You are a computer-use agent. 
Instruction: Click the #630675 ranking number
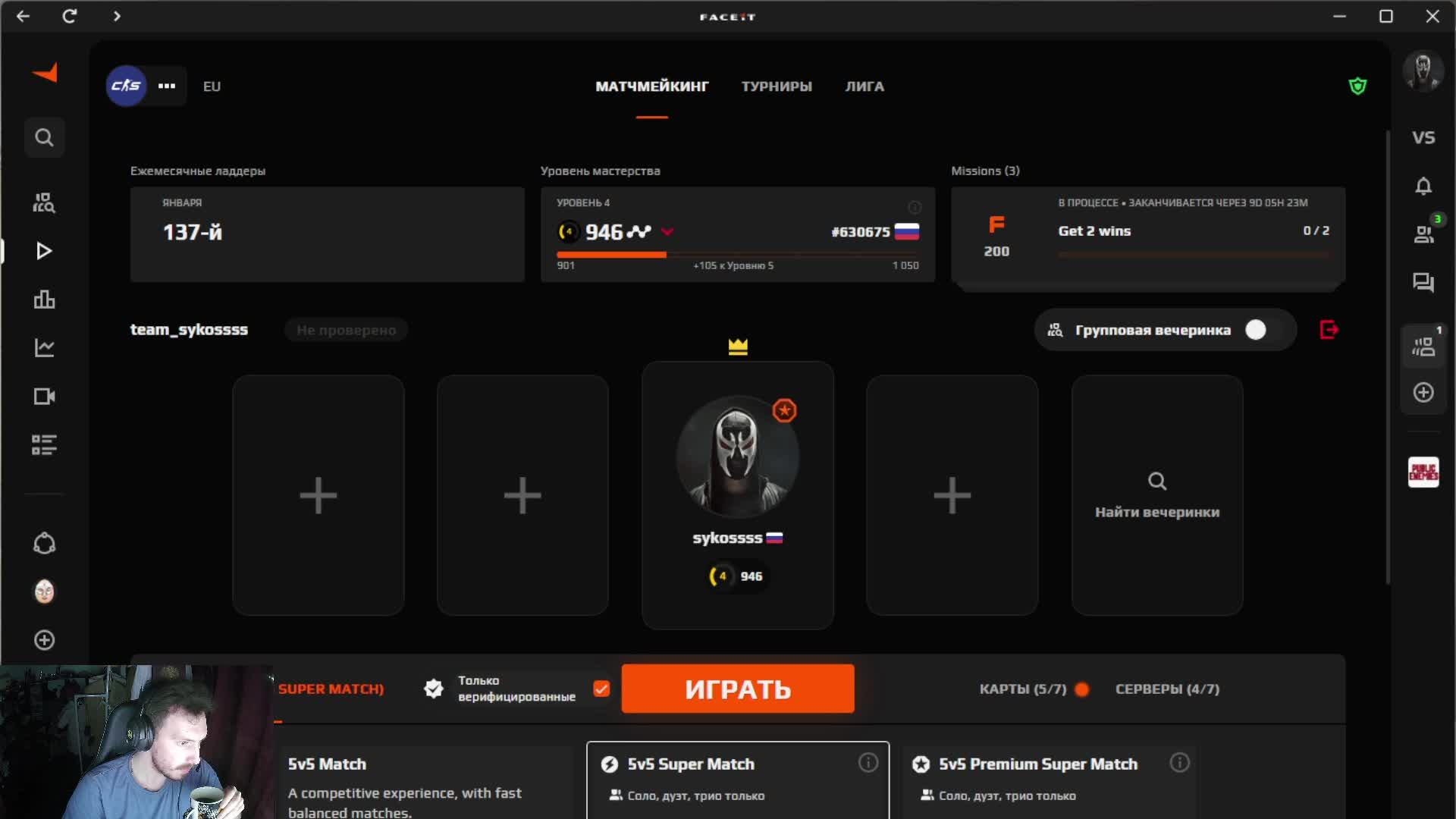coord(860,232)
